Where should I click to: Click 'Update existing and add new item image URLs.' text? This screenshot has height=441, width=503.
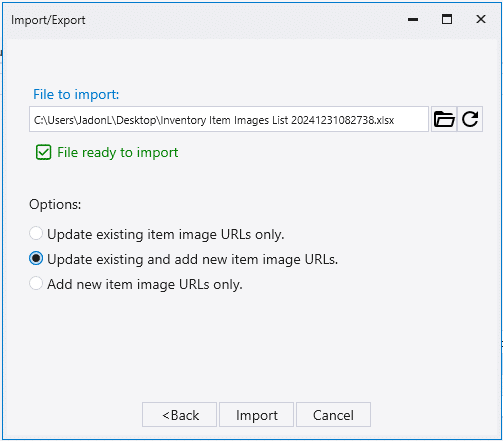tap(192, 259)
